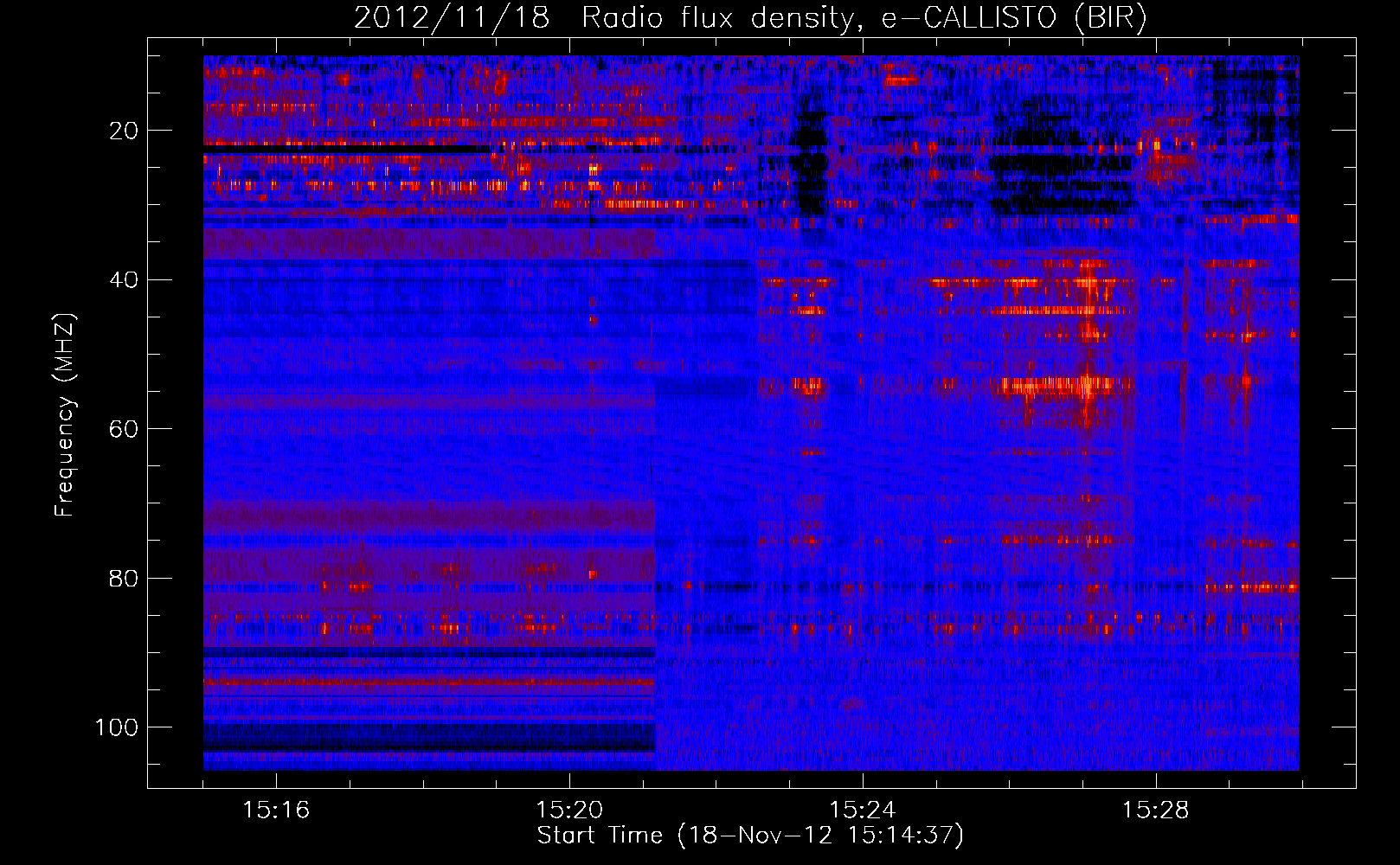Click the frequency tick label '100'
The width and height of the screenshot is (1400, 865).
(x=117, y=727)
